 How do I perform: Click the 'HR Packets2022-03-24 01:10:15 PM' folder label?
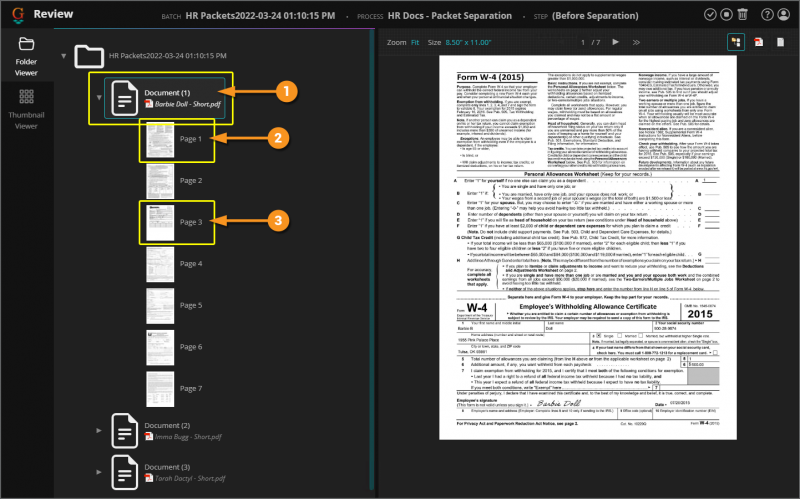tap(167, 56)
